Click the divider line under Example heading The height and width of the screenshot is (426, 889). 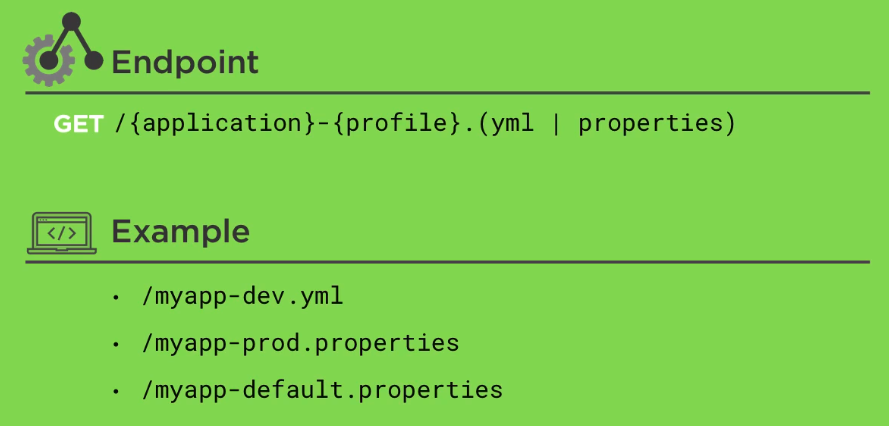448,262
